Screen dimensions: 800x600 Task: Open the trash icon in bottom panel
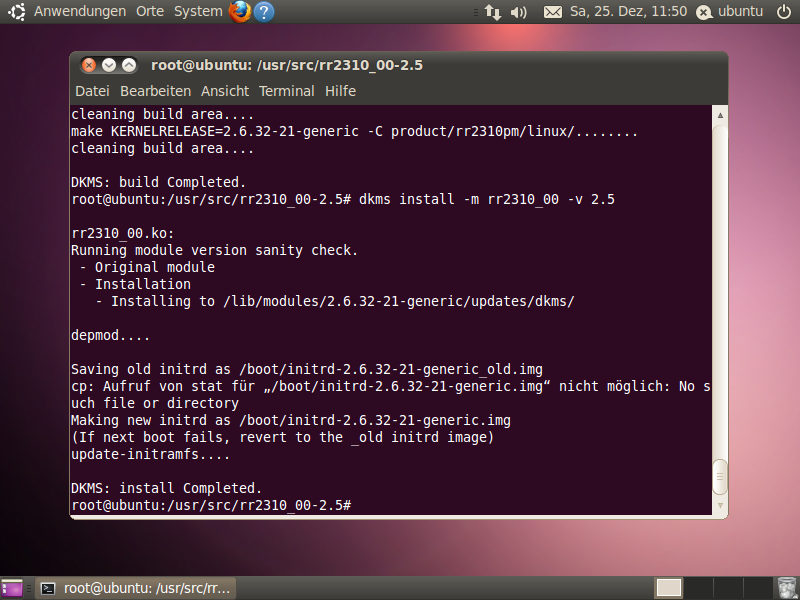tap(787, 588)
